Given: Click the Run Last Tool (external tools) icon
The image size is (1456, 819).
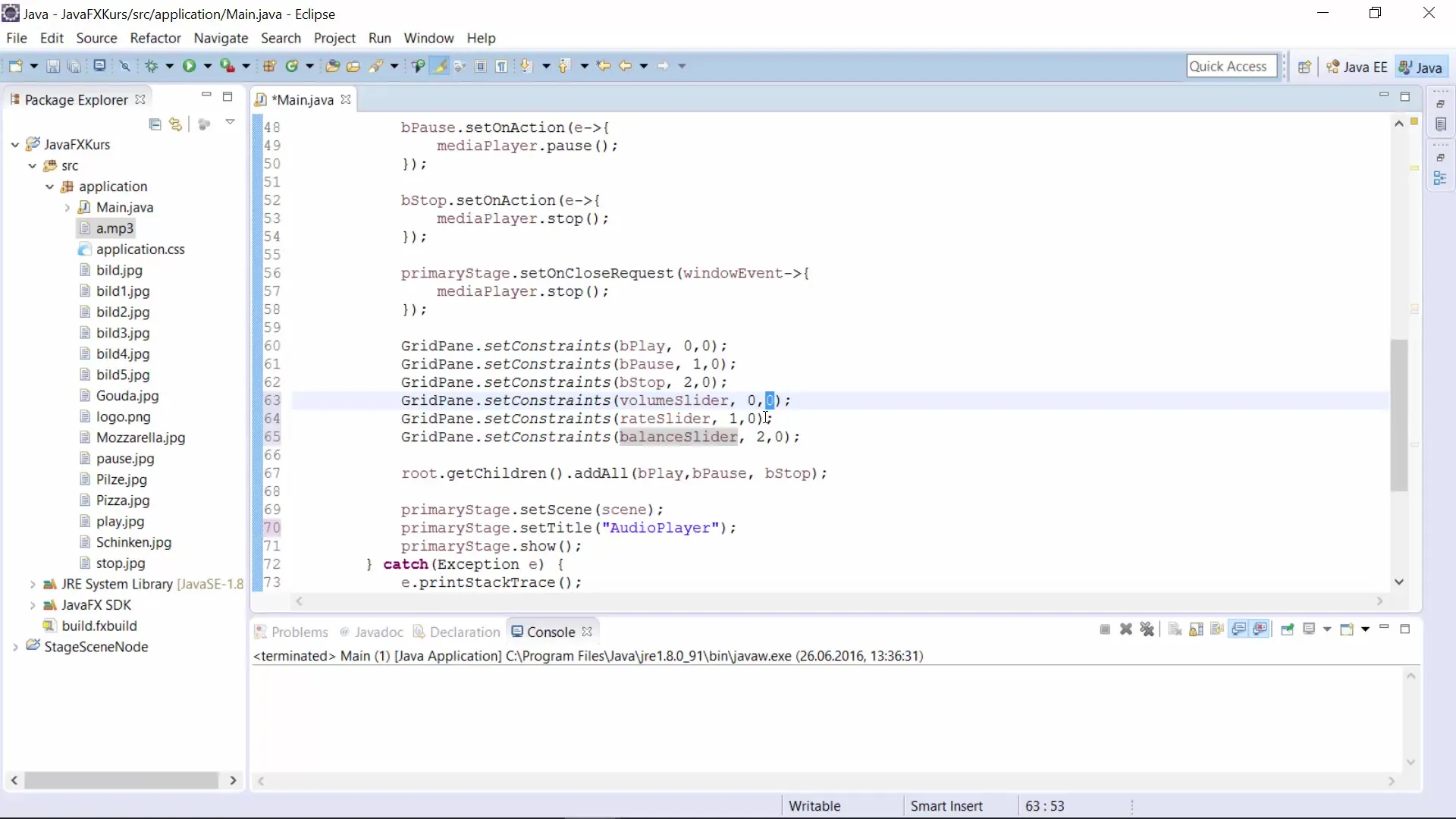Looking at the screenshot, I should (x=227, y=67).
